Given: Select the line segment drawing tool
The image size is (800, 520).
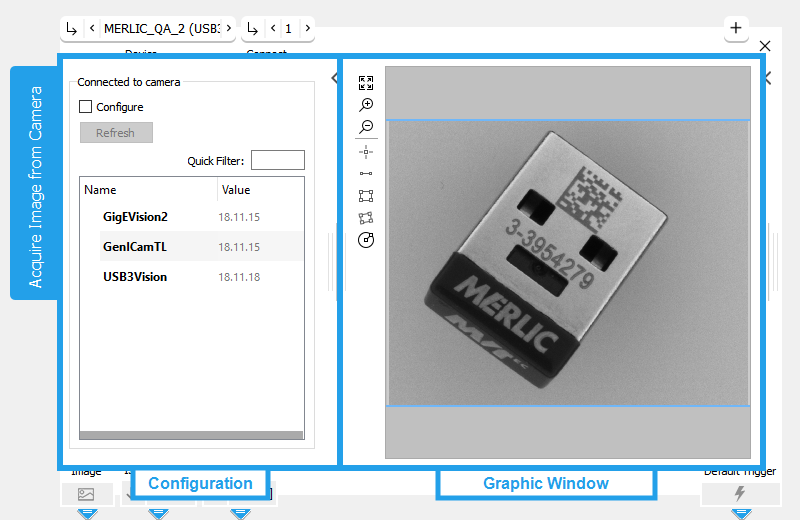Looking at the screenshot, I should point(366,173).
